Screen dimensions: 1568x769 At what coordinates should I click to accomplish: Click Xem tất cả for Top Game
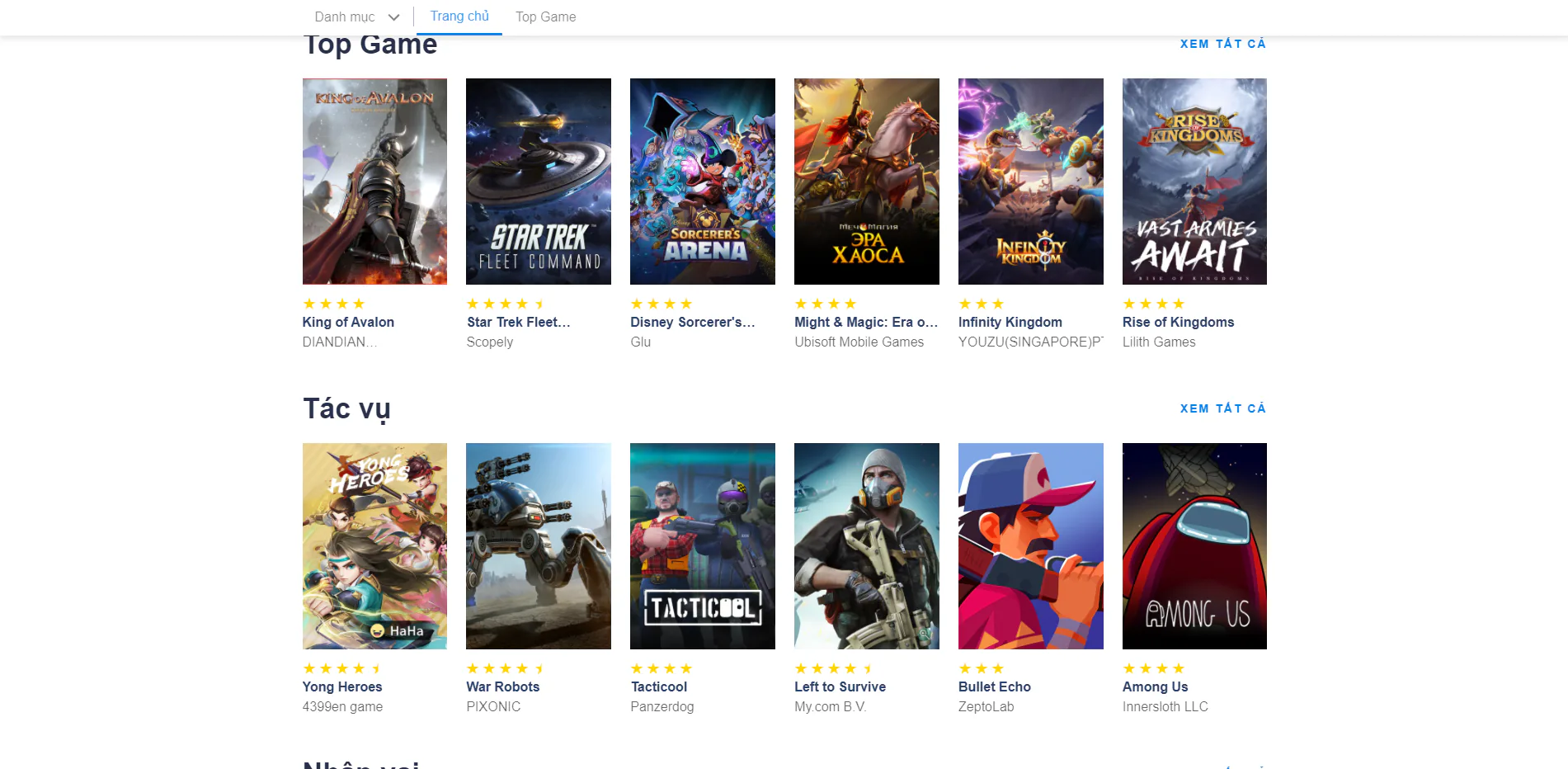point(1222,44)
